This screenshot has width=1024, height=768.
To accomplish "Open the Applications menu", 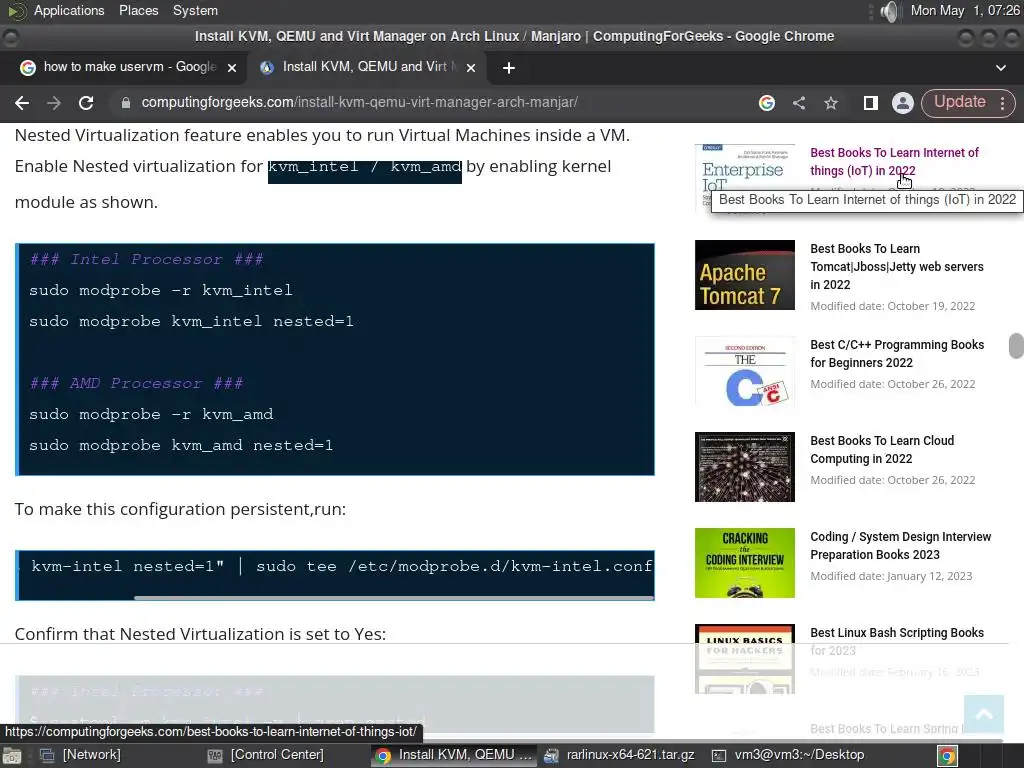I will click(x=69, y=10).
